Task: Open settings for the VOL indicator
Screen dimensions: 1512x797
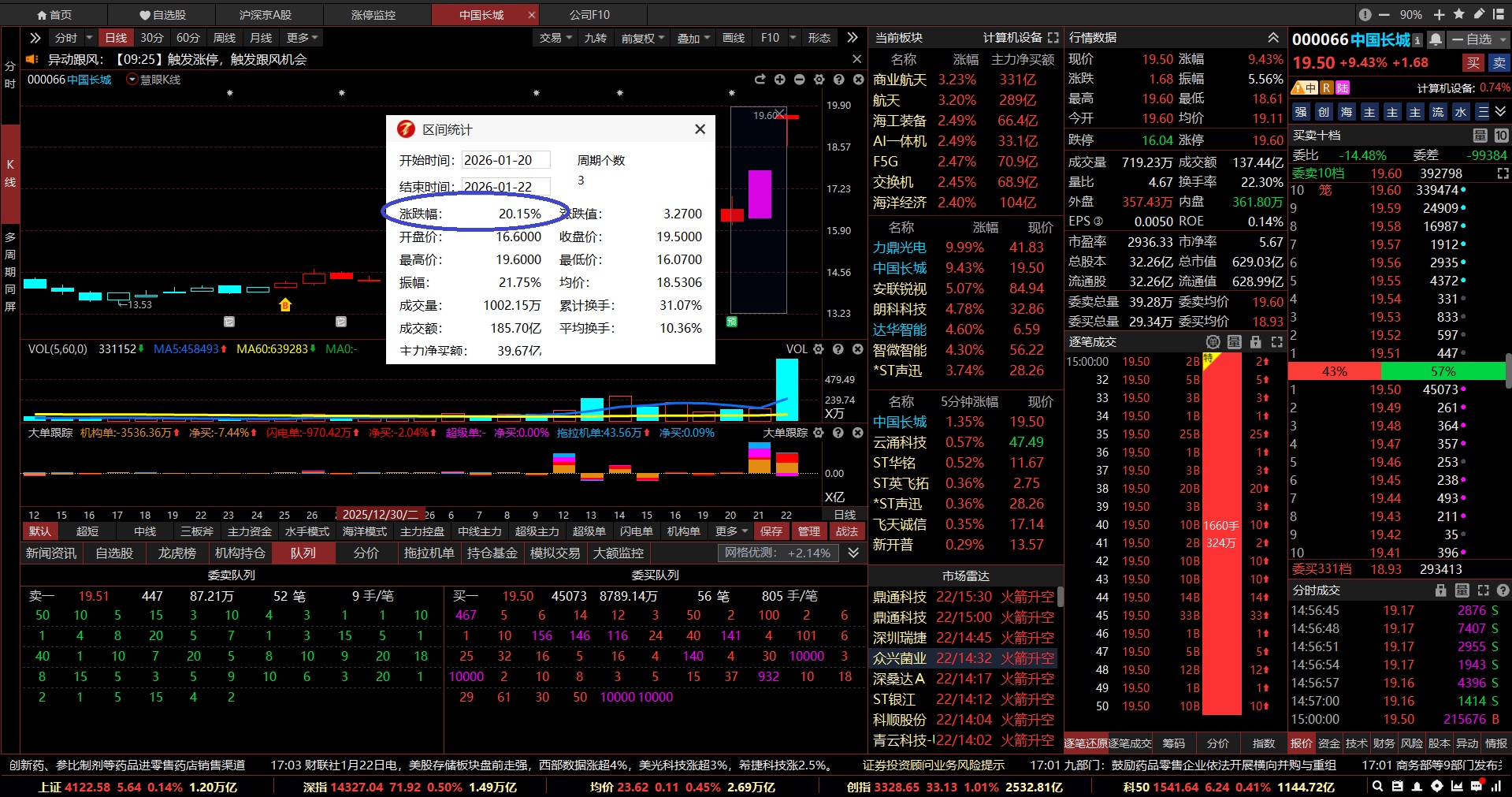Action: [x=819, y=349]
